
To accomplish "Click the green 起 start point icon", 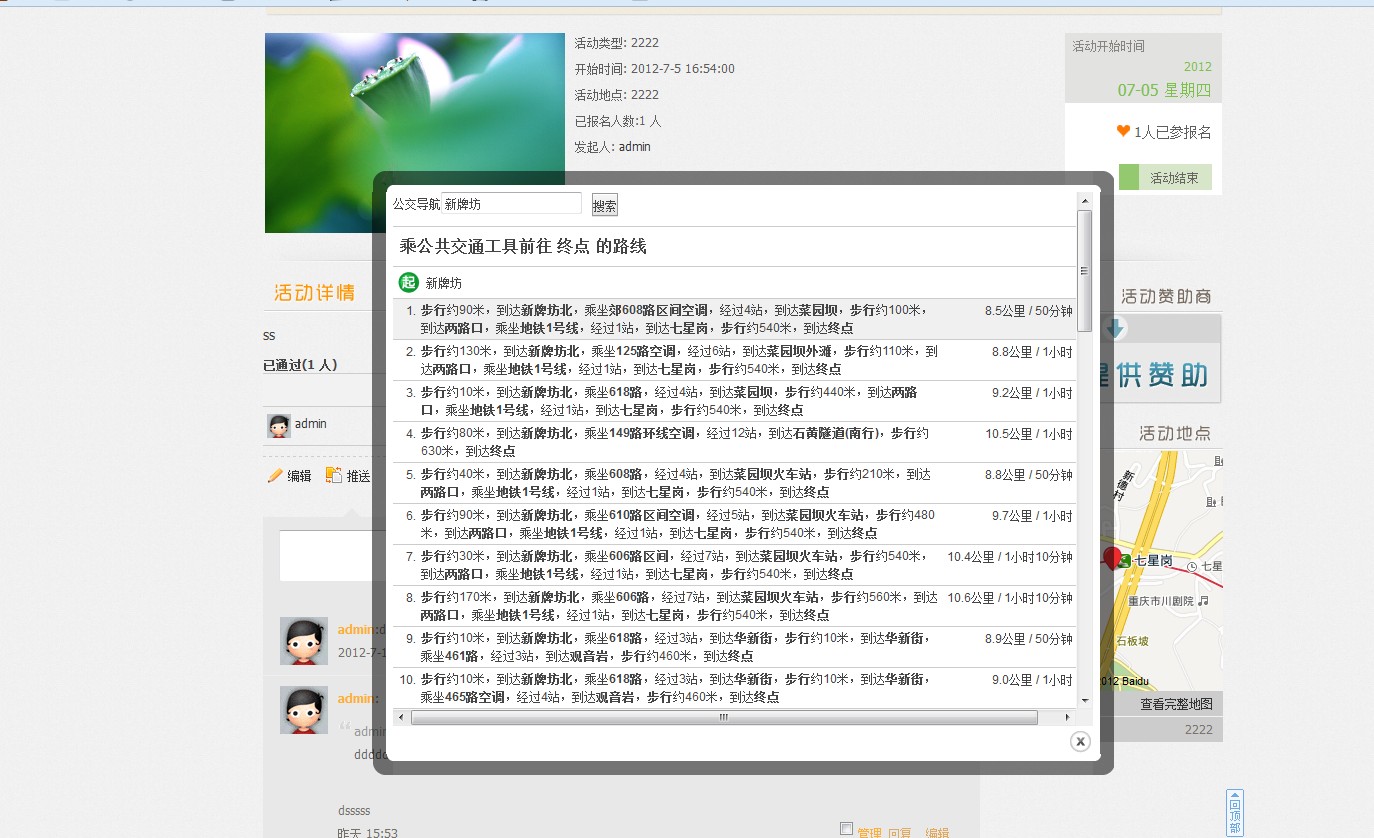I will pyautogui.click(x=408, y=283).
